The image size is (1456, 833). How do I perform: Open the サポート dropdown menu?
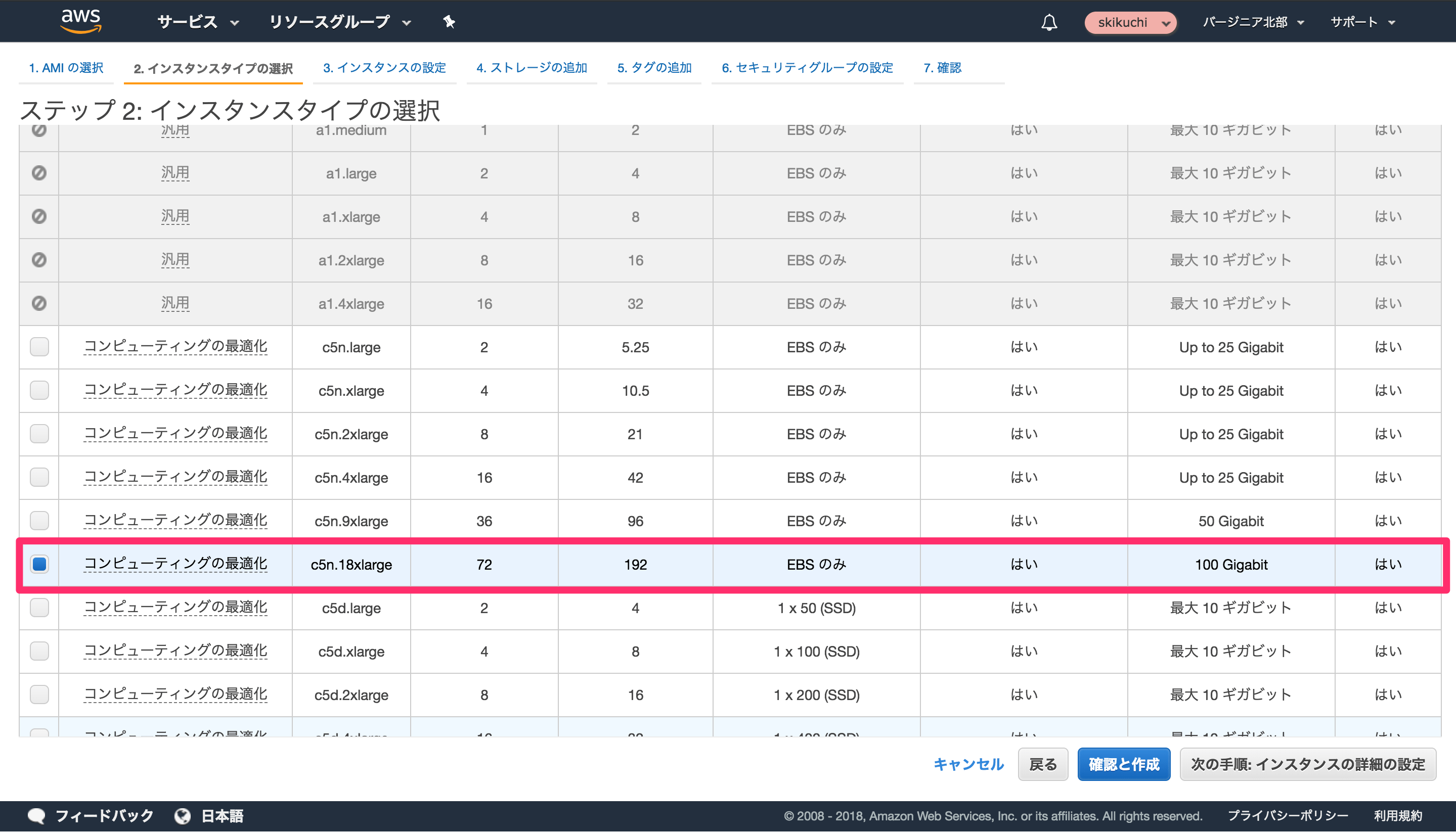[x=1363, y=22]
